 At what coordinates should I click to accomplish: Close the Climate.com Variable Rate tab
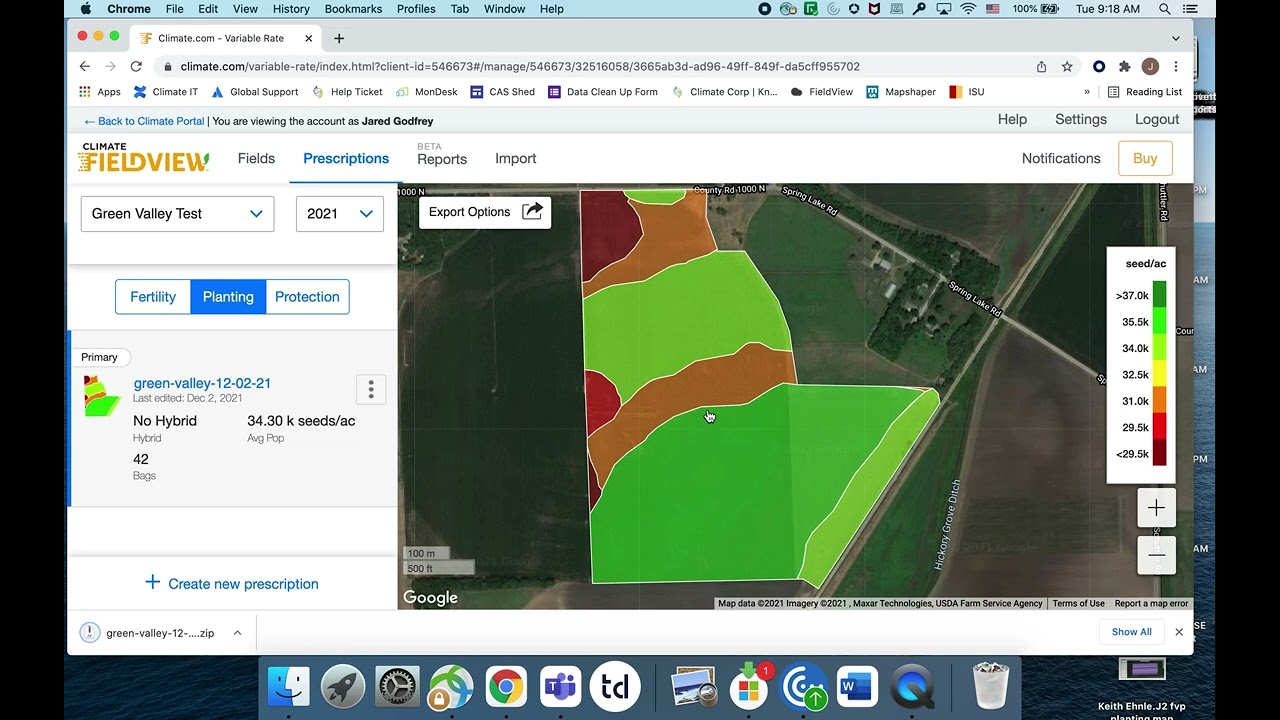click(x=308, y=38)
